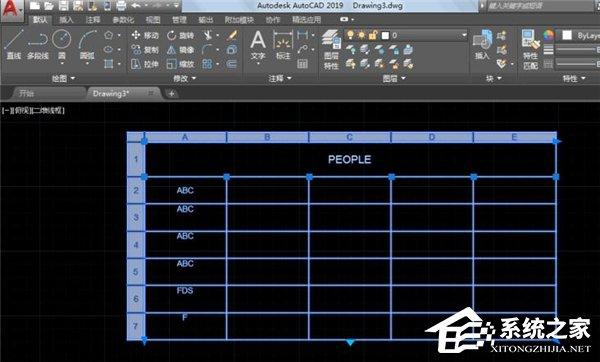Click the Plot printer icon in quick access toolbar
This screenshot has width=600, height=362.
click(x=121, y=5)
